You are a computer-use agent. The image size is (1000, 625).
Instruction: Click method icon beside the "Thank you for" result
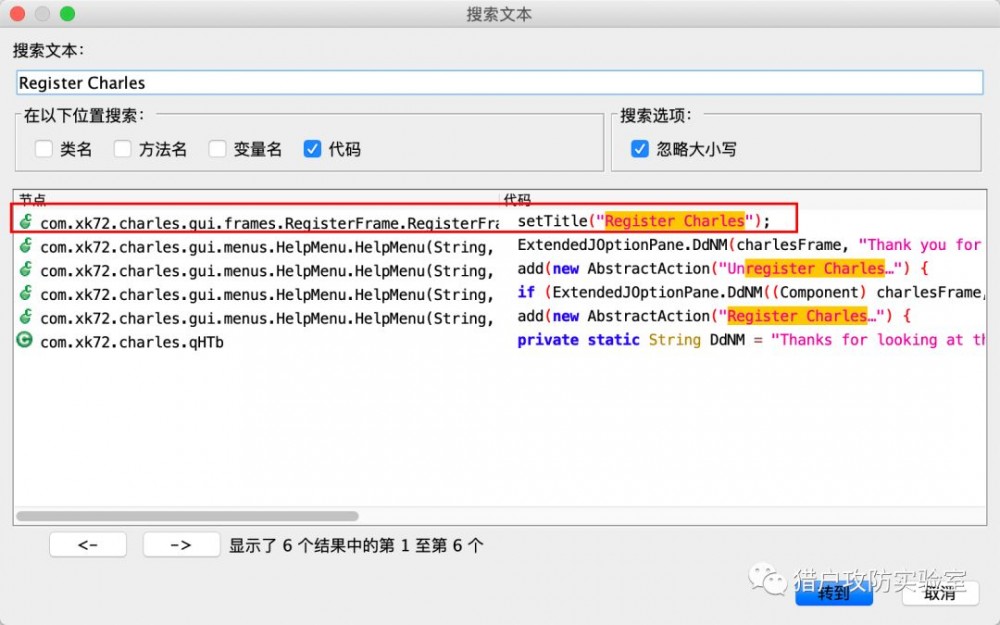[x=26, y=246]
